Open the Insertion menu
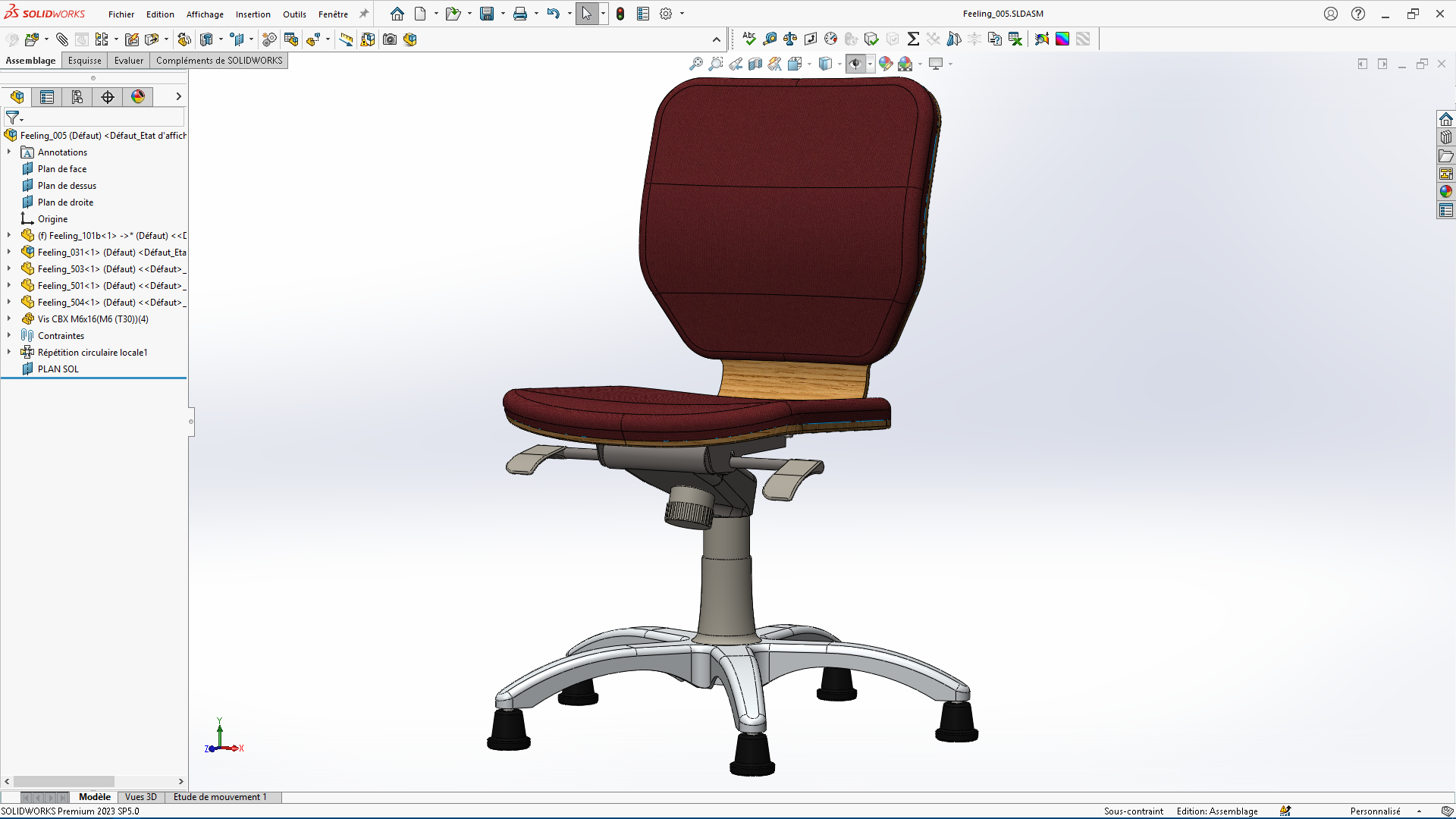The height and width of the screenshot is (819, 1456). 253,14
